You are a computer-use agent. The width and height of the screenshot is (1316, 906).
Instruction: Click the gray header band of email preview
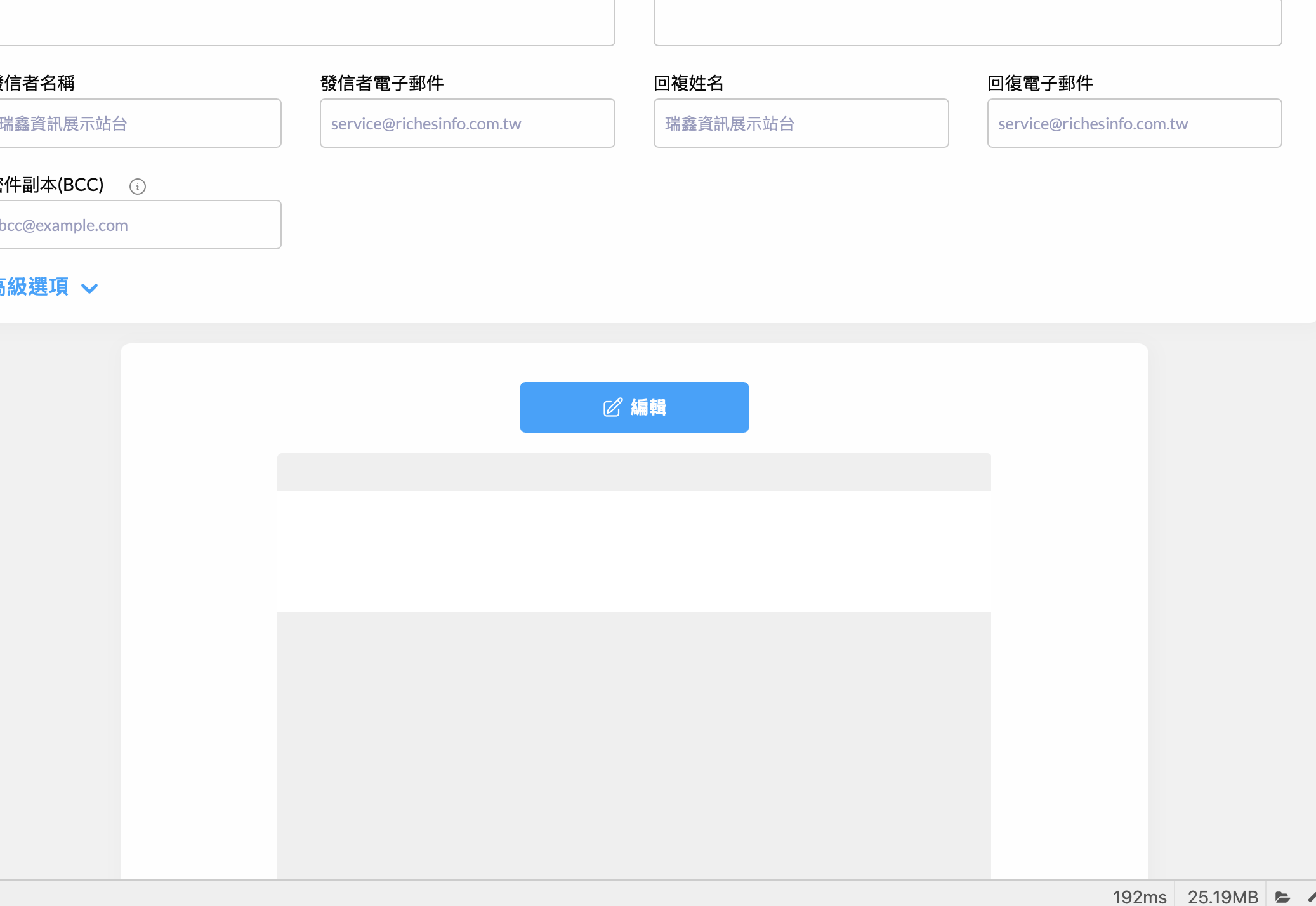(x=633, y=471)
